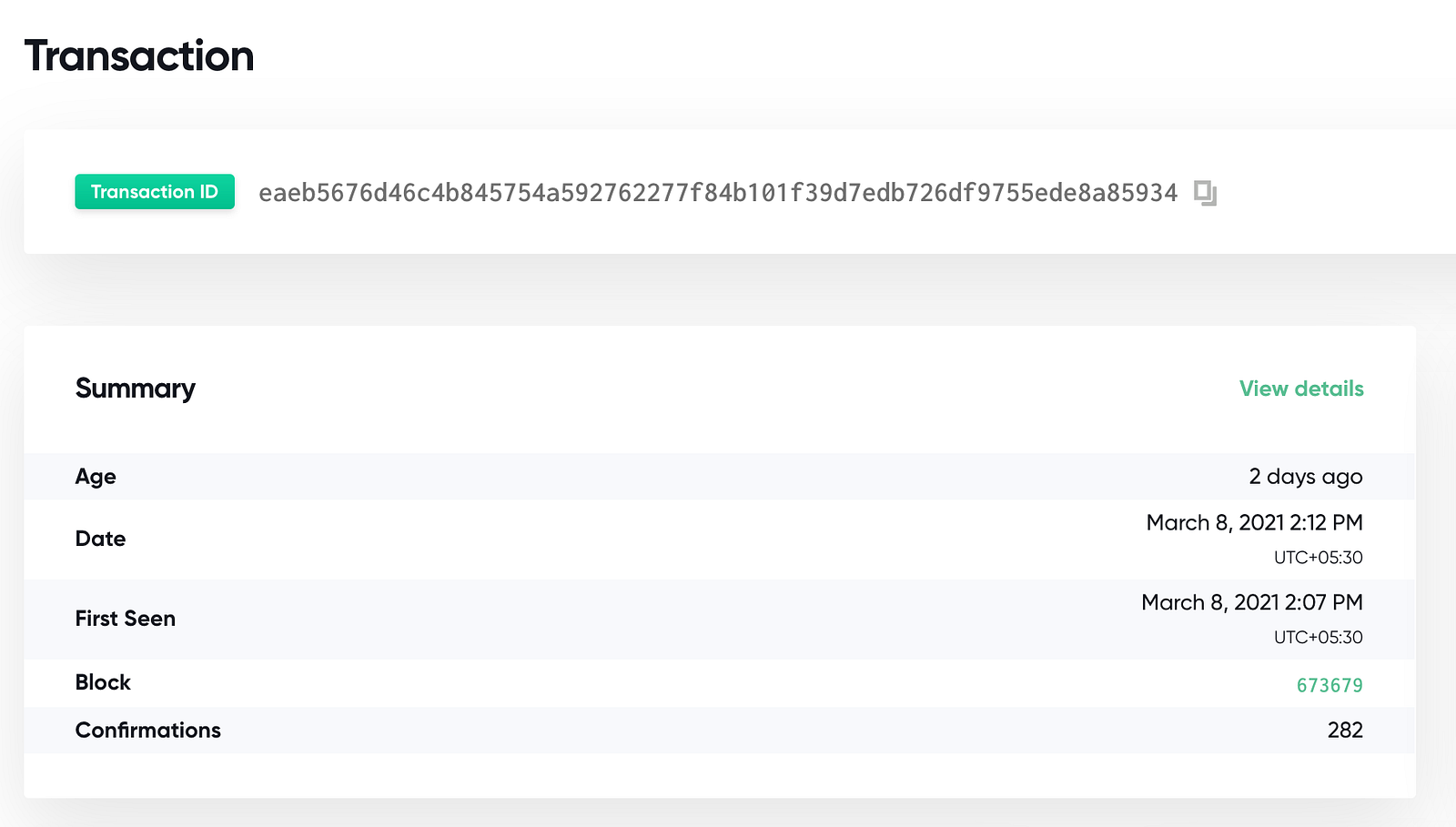Click the 'March 8, 2021 2:07 PM' value
1456x827 pixels.
1251,602
